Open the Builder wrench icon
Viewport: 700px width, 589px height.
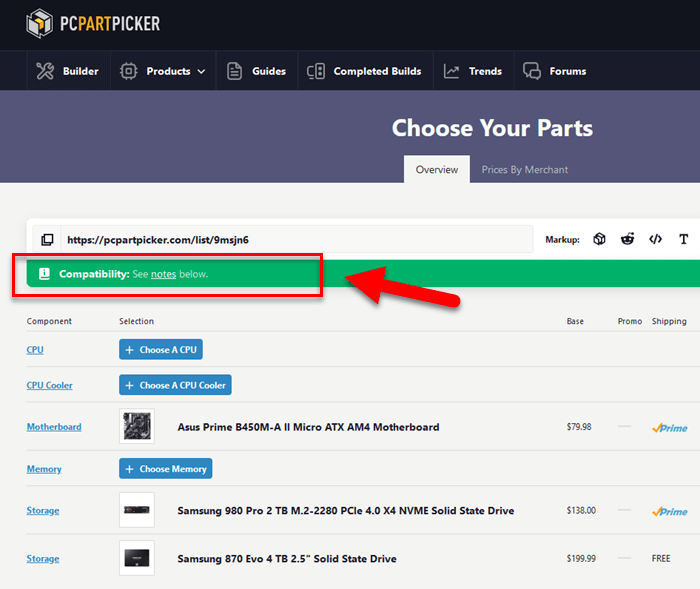point(45,71)
